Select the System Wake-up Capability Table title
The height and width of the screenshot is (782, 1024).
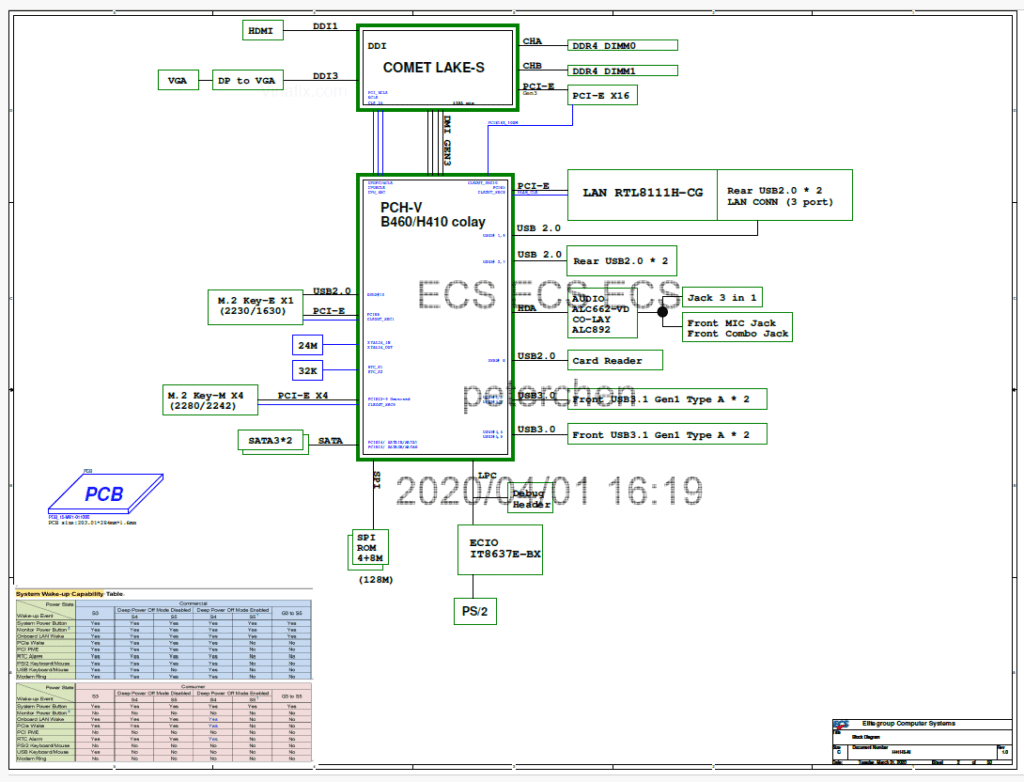pos(69,594)
